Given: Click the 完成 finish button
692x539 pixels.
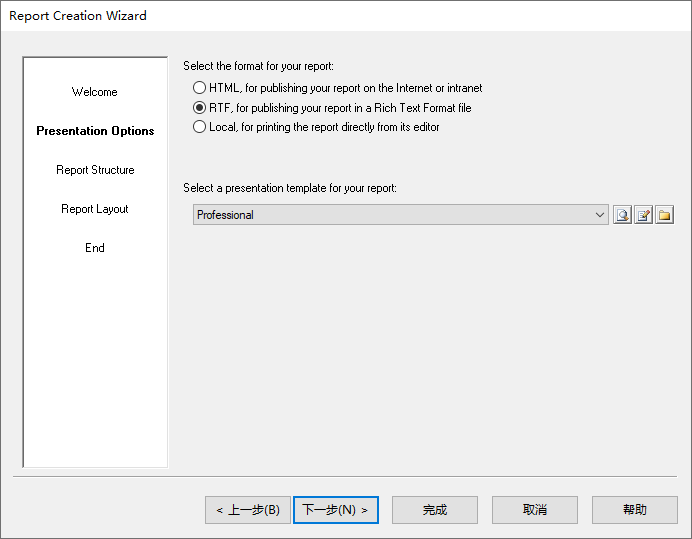Looking at the screenshot, I should 435,510.
